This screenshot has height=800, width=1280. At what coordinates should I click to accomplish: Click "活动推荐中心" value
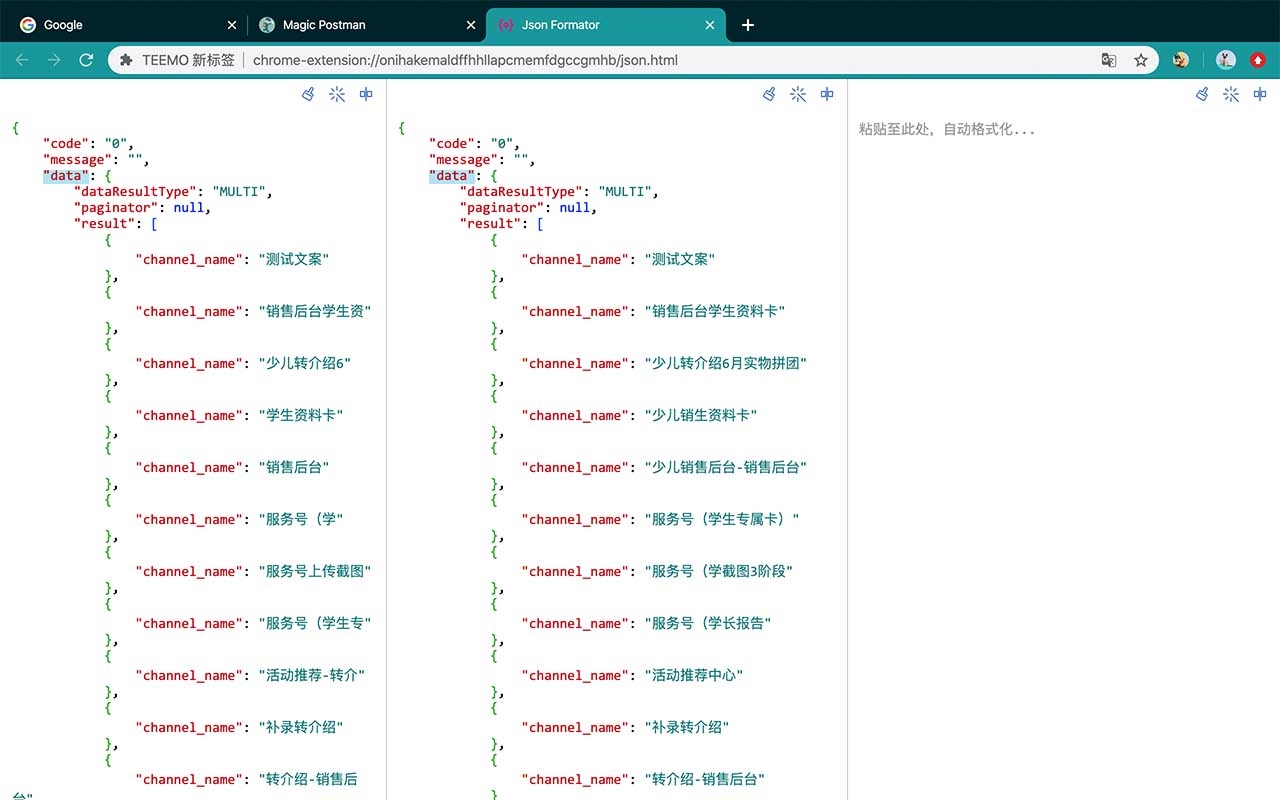(694, 676)
